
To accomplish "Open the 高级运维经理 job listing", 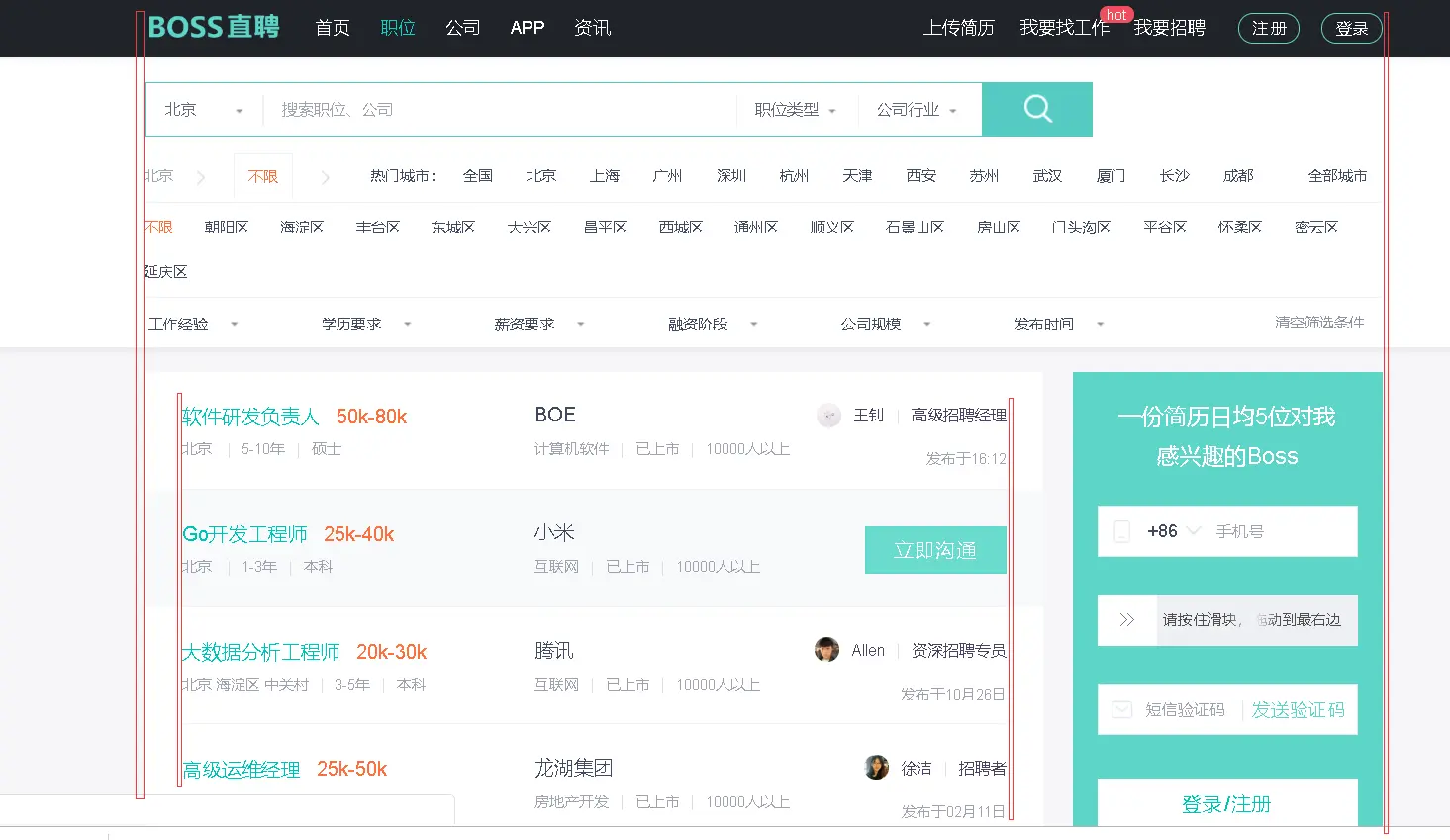I will click(x=242, y=770).
